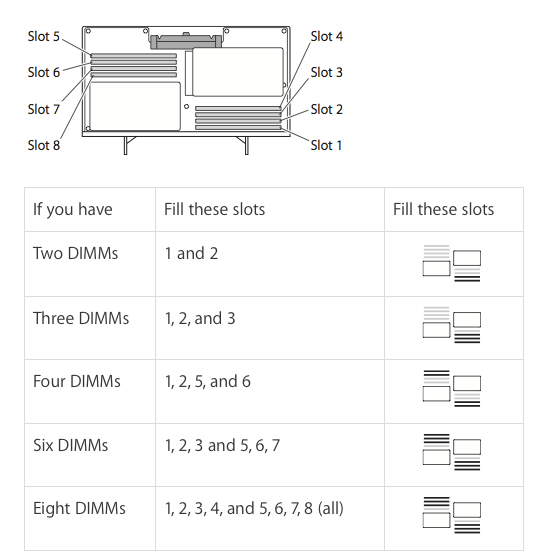Select the '1, 2, 3 and 5, 6, 7' cell

[x=222, y=445]
